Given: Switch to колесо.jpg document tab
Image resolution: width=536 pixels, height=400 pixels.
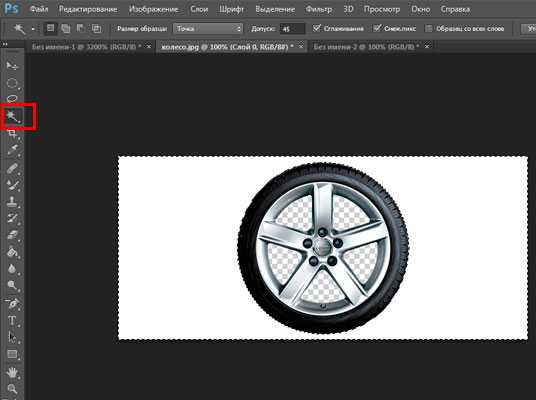Looking at the screenshot, I should pos(227,46).
